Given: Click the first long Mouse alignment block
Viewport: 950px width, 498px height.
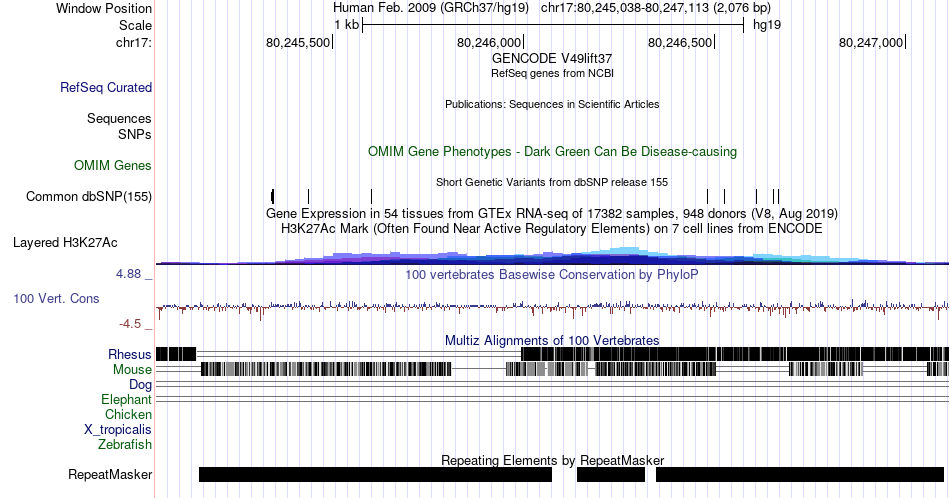Looking at the screenshot, I should pos(327,369).
